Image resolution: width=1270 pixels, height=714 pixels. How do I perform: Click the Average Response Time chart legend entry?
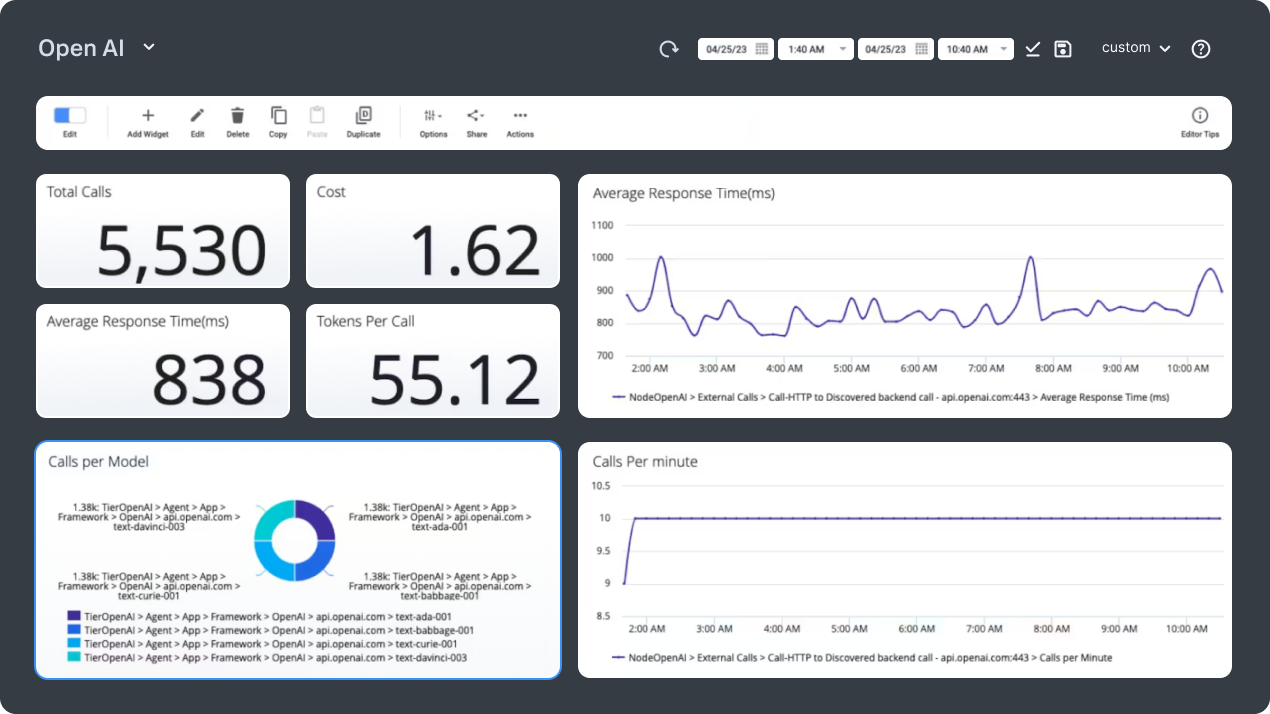(890, 397)
